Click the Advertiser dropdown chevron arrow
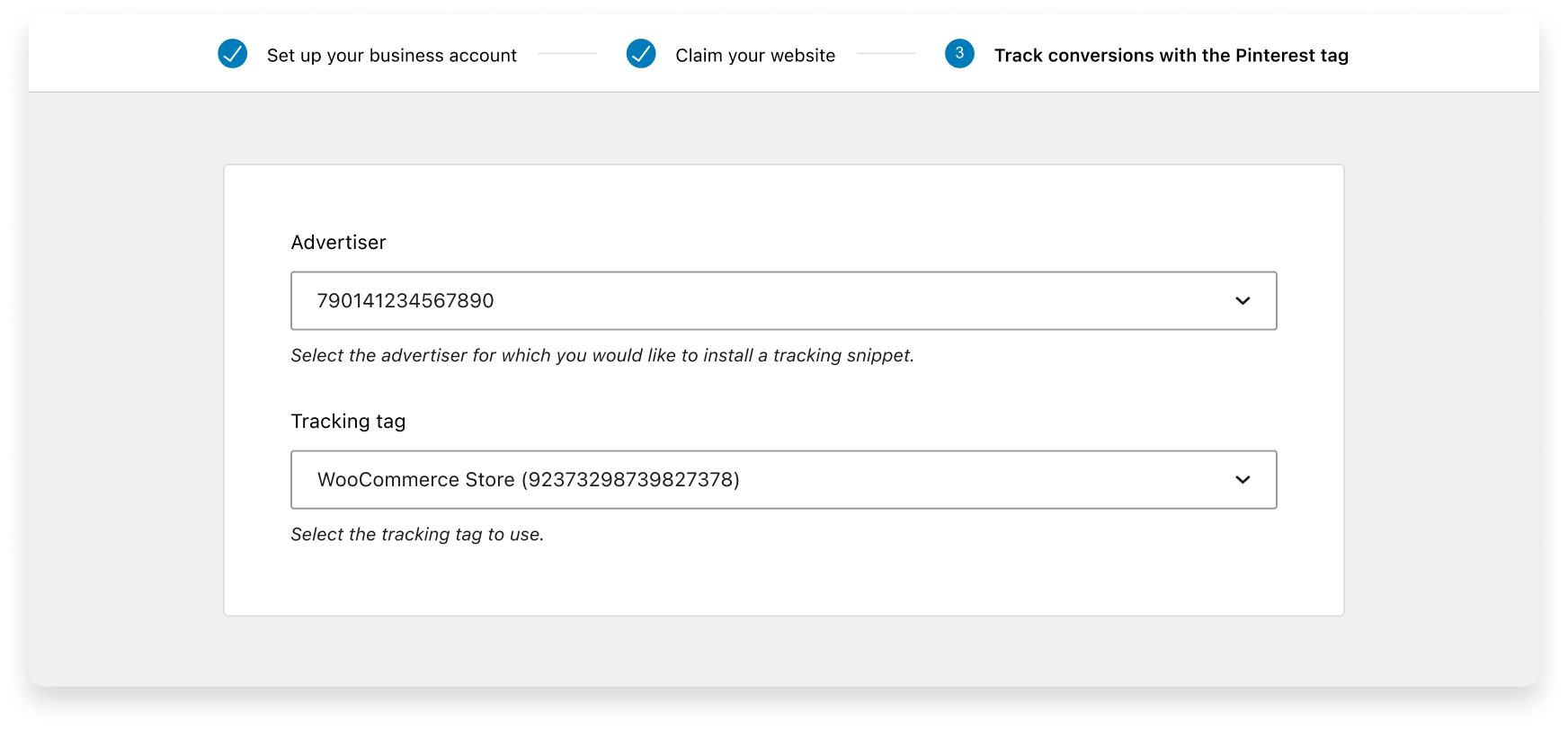Screen dimensions: 1568x729 click(x=1243, y=301)
